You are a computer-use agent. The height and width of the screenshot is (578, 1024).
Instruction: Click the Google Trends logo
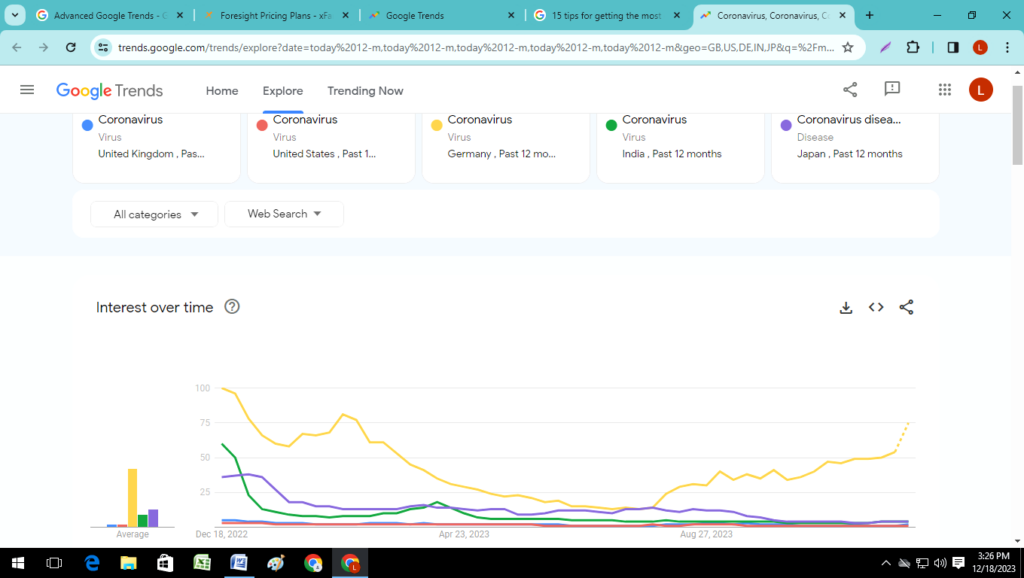click(x=110, y=90)
